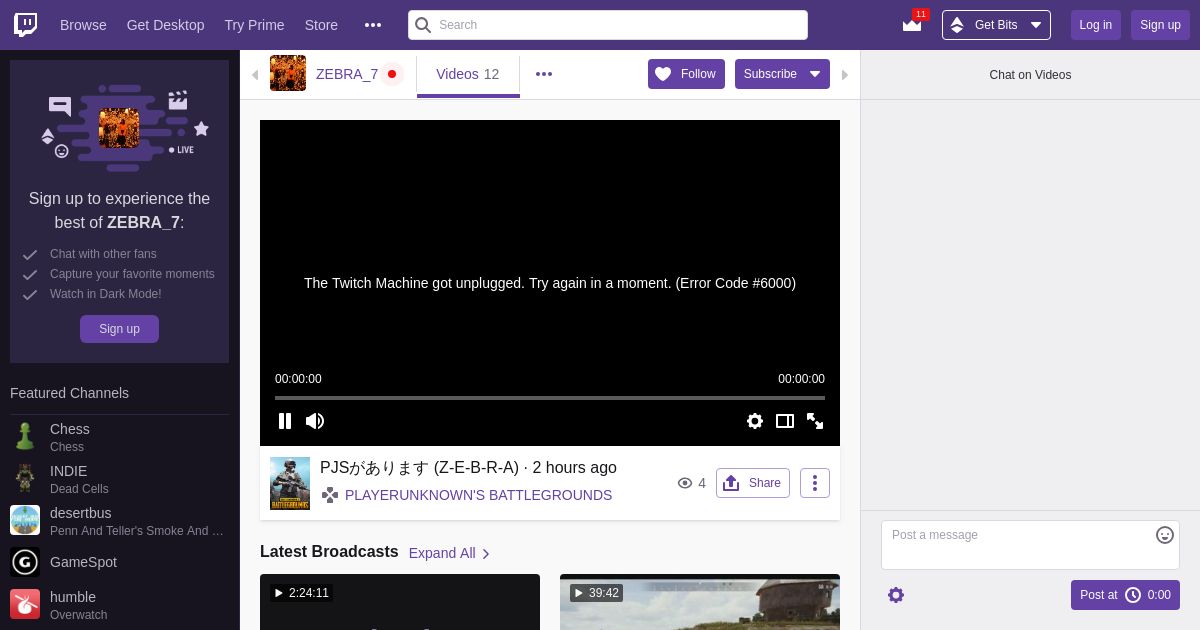Open the chat emote picker smiley

tap(1165, 535)
